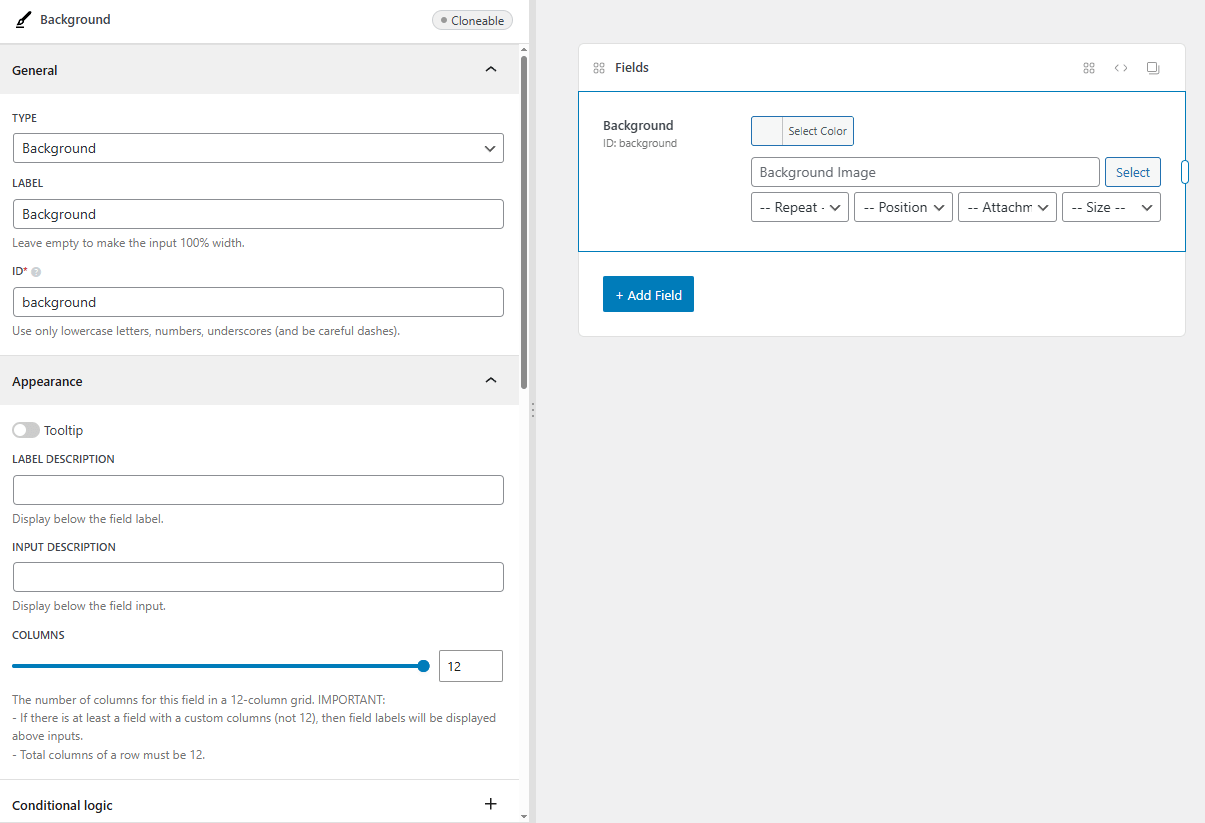Open the Repeat dropdown
This screenshot has height=823, width=1205.
[x=799, y=207]
